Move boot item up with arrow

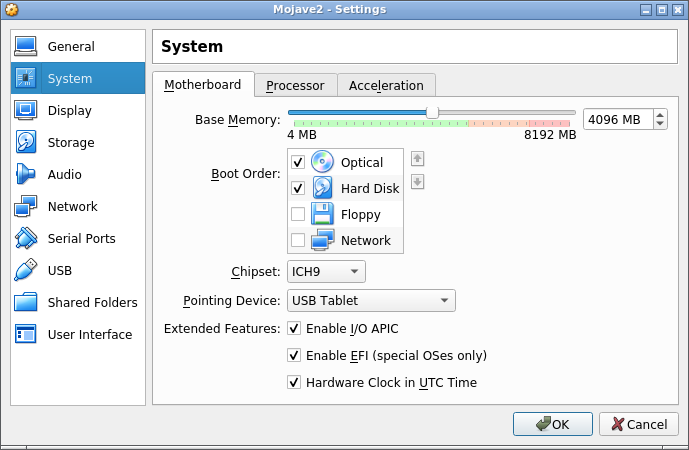click(417, 159)
